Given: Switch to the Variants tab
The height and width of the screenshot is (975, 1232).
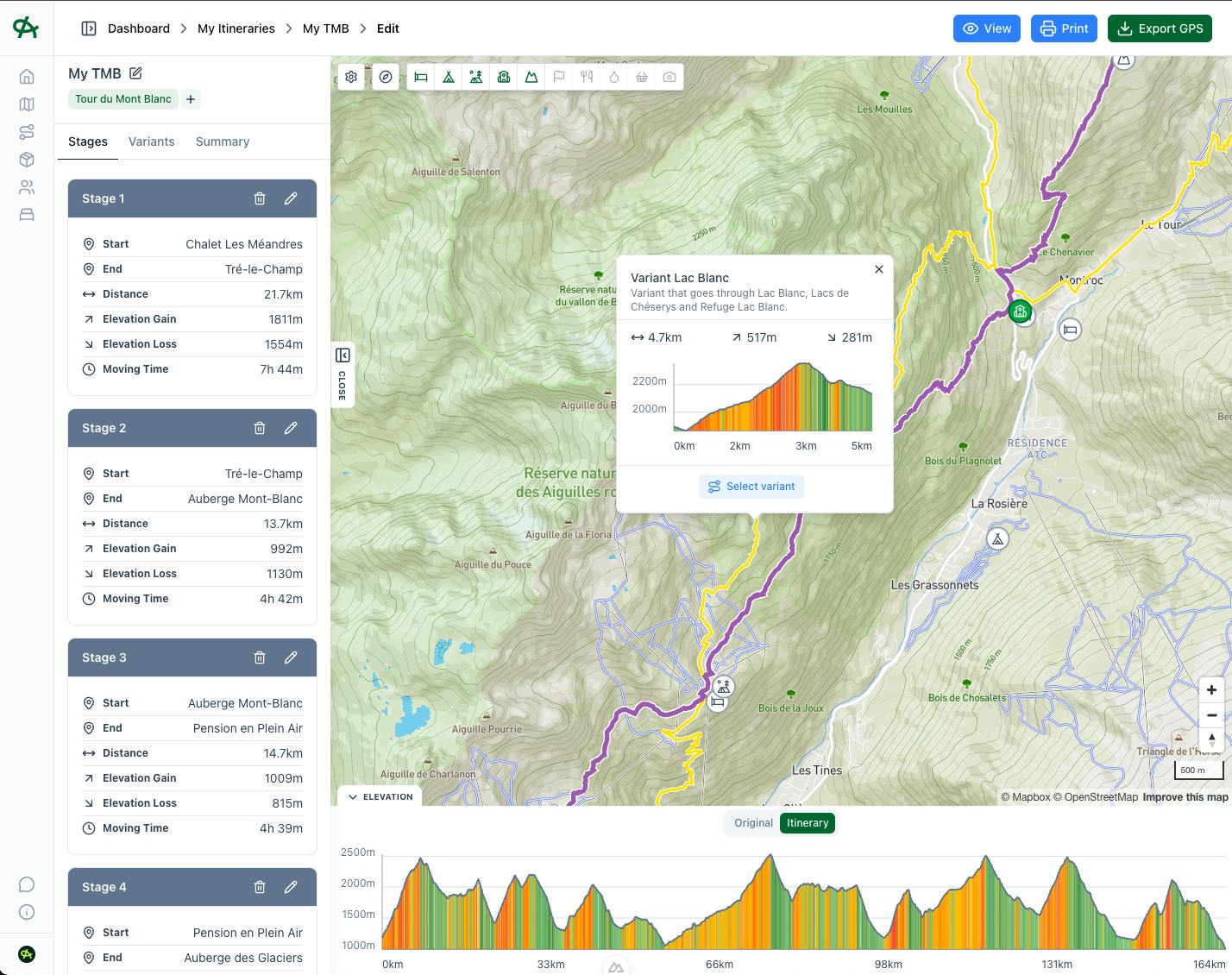Looking at the screenshot, I should 152,142.
